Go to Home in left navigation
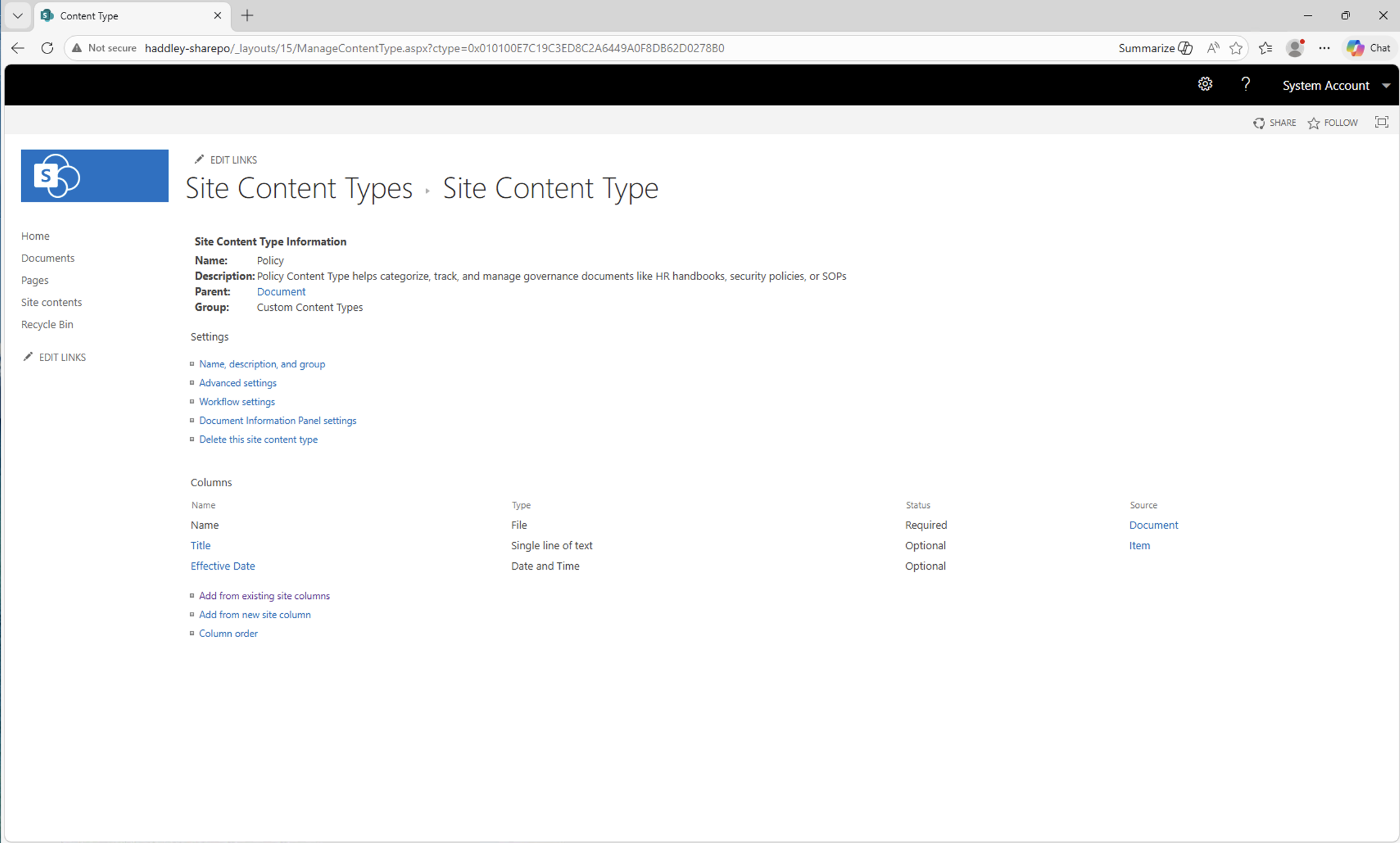 tap(35, 236)
